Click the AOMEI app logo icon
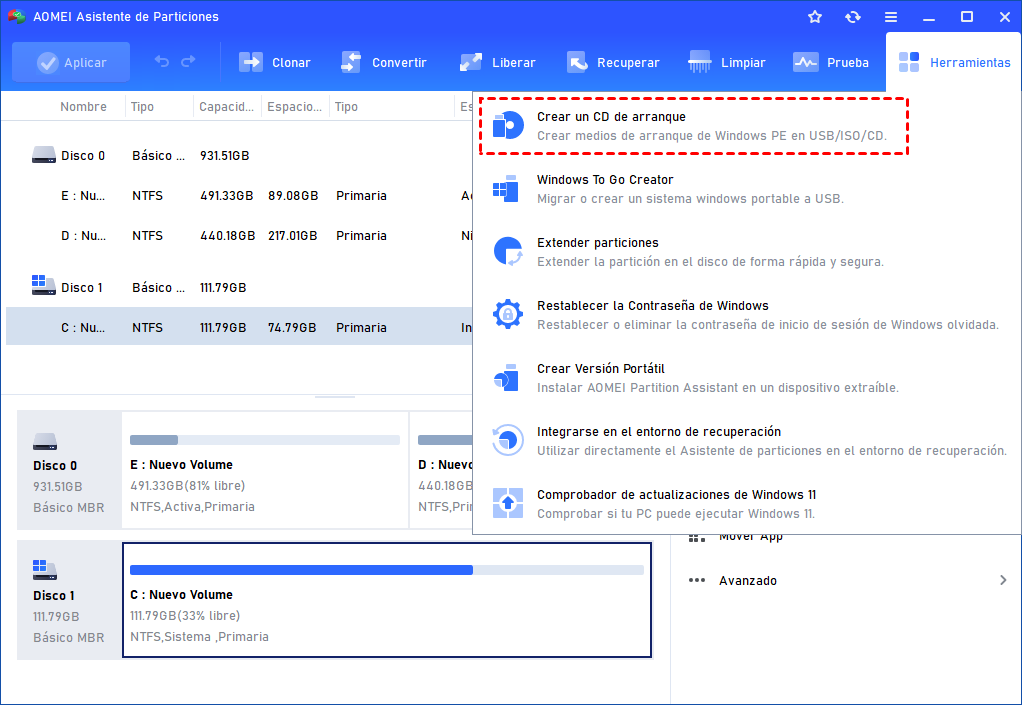 [x=16, y=16]
